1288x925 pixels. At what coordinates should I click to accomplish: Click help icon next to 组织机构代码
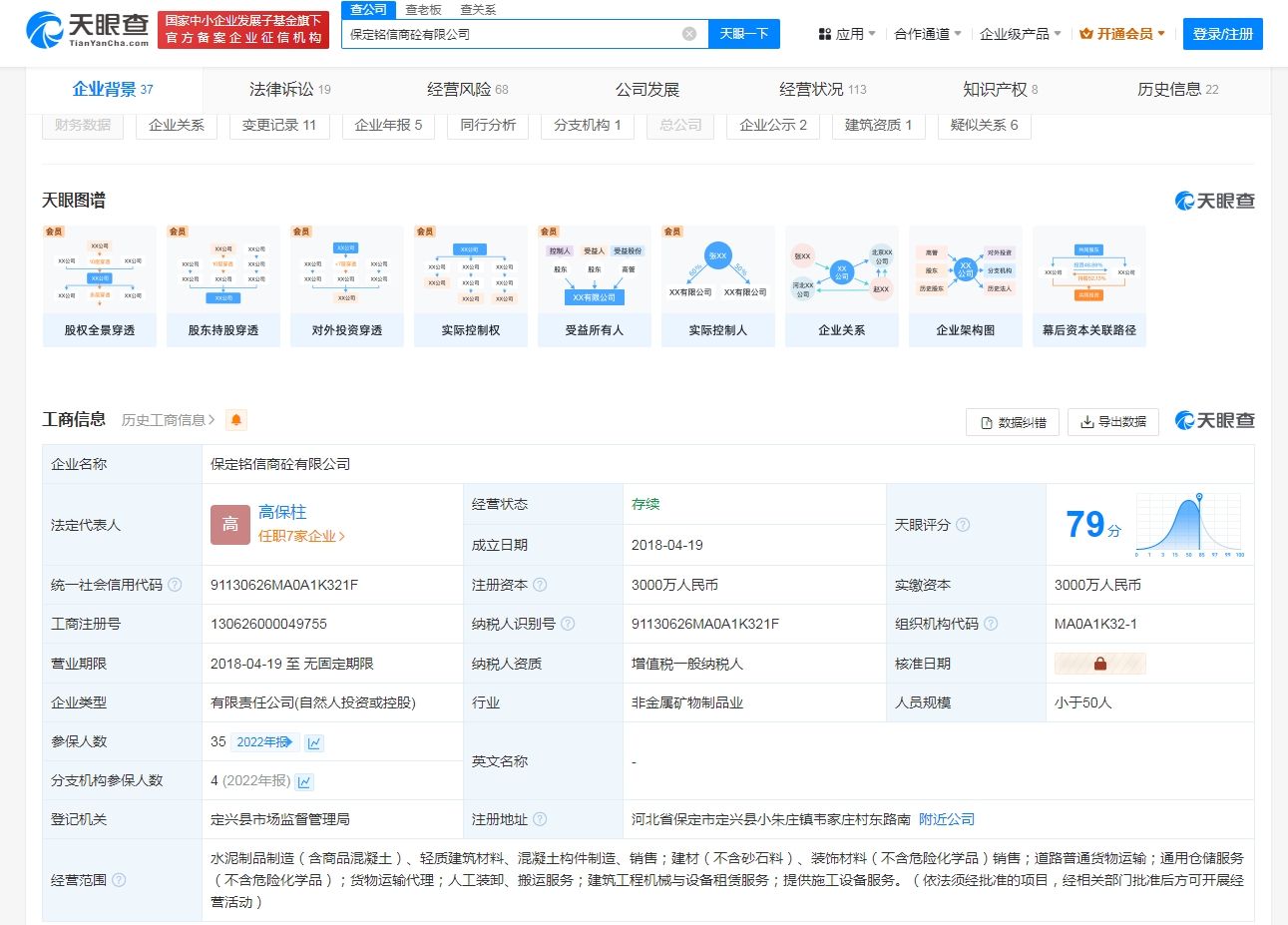tap(991, 624)
